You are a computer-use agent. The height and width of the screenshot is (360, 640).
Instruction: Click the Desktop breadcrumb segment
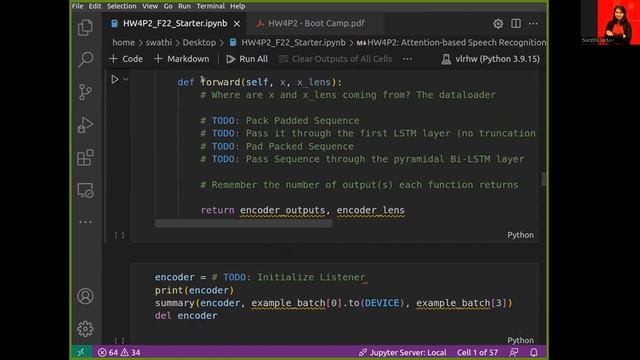coord(199,42)
